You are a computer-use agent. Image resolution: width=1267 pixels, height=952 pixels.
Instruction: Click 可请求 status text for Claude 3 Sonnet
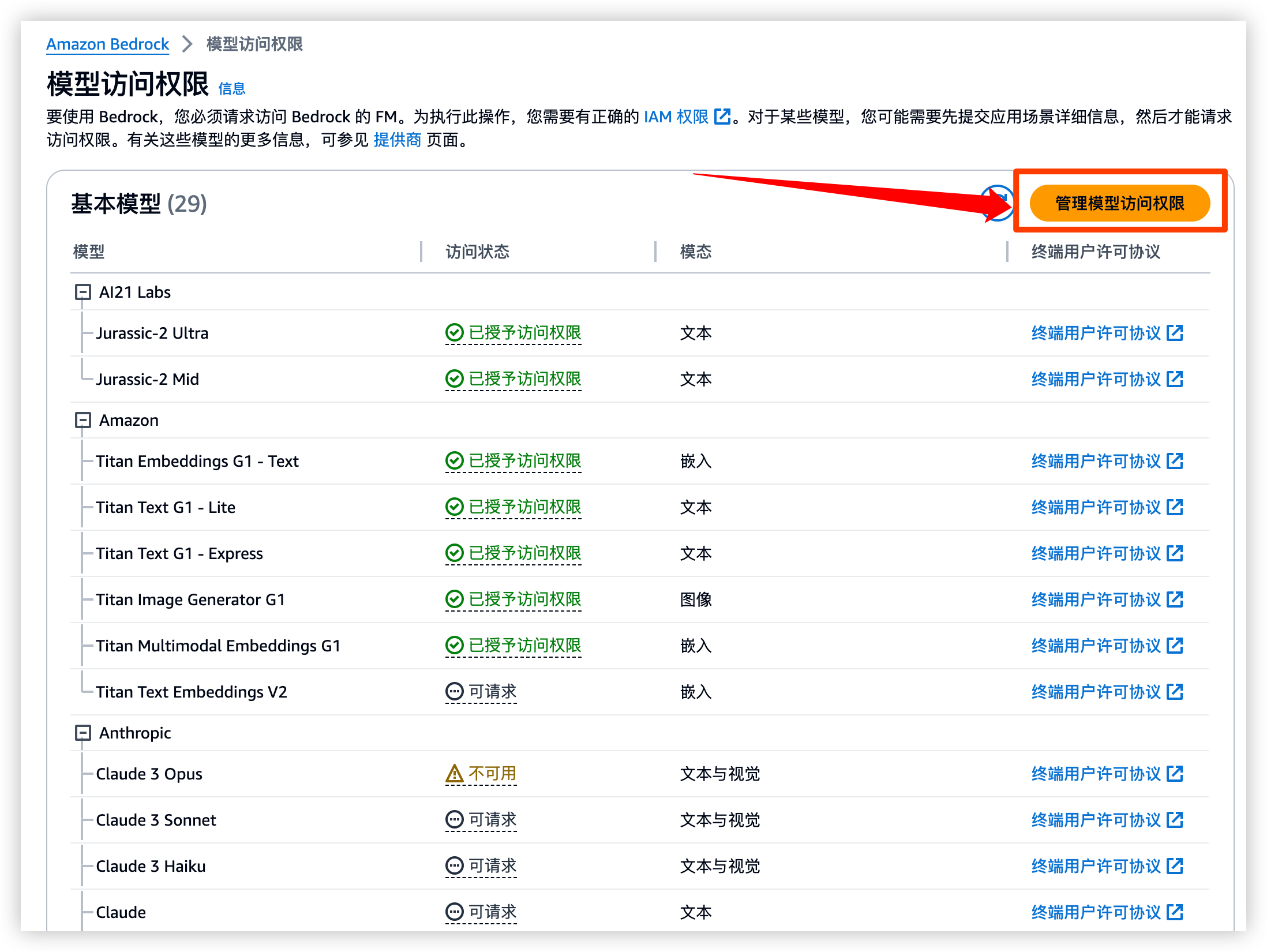click(x=492, y=820)
